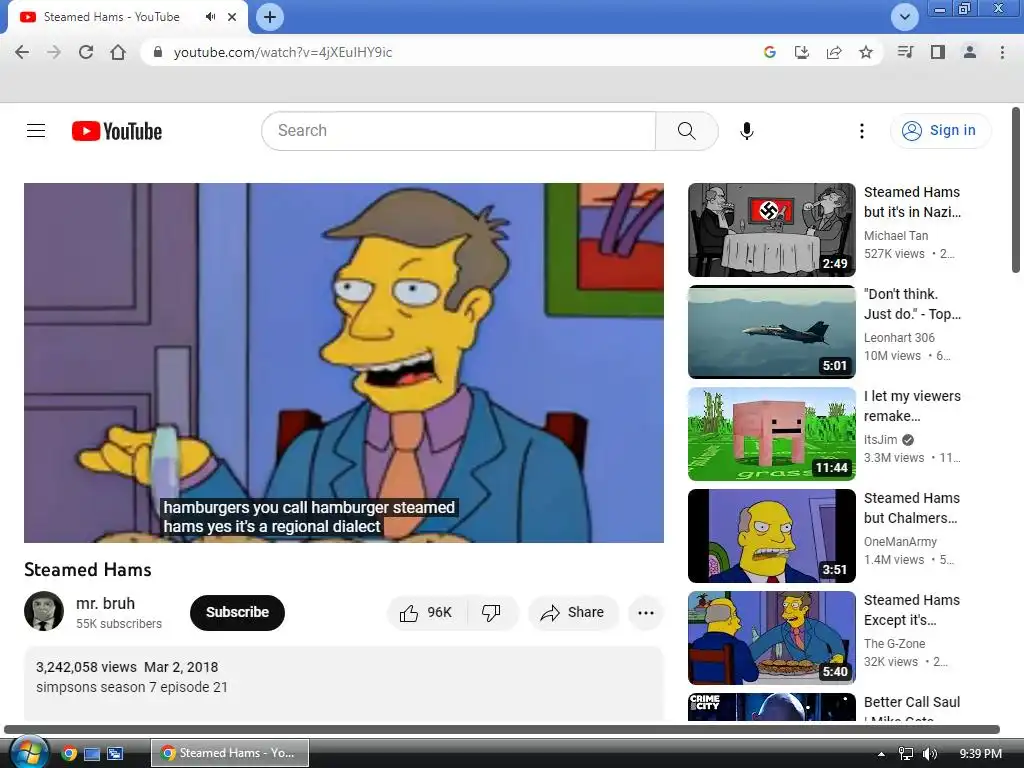Bookmark this page with the star icon
Screen dimensions: 1024x768
866,52
